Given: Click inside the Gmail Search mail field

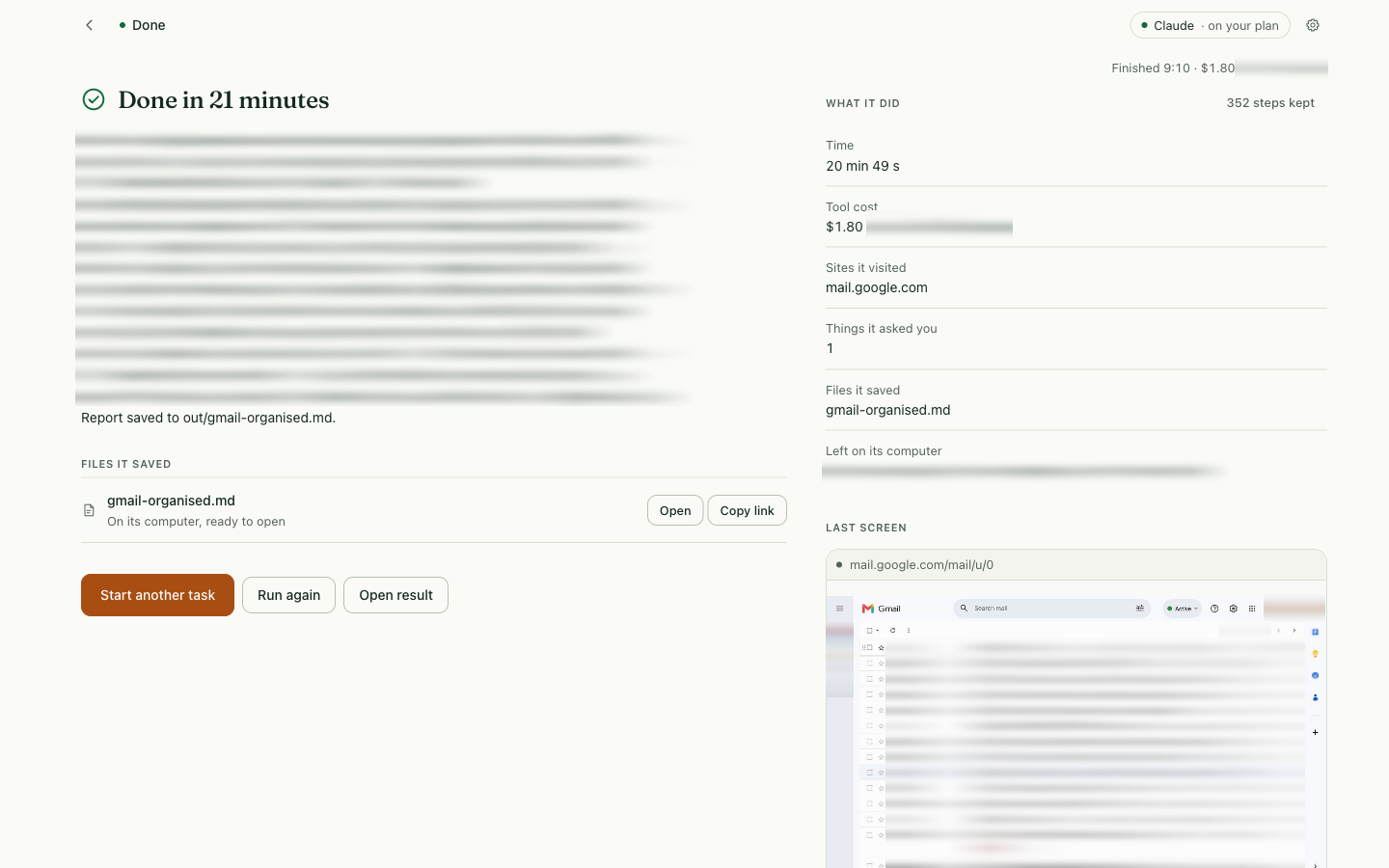Looking at the screenshot, I should click(x=1051, y=609).
